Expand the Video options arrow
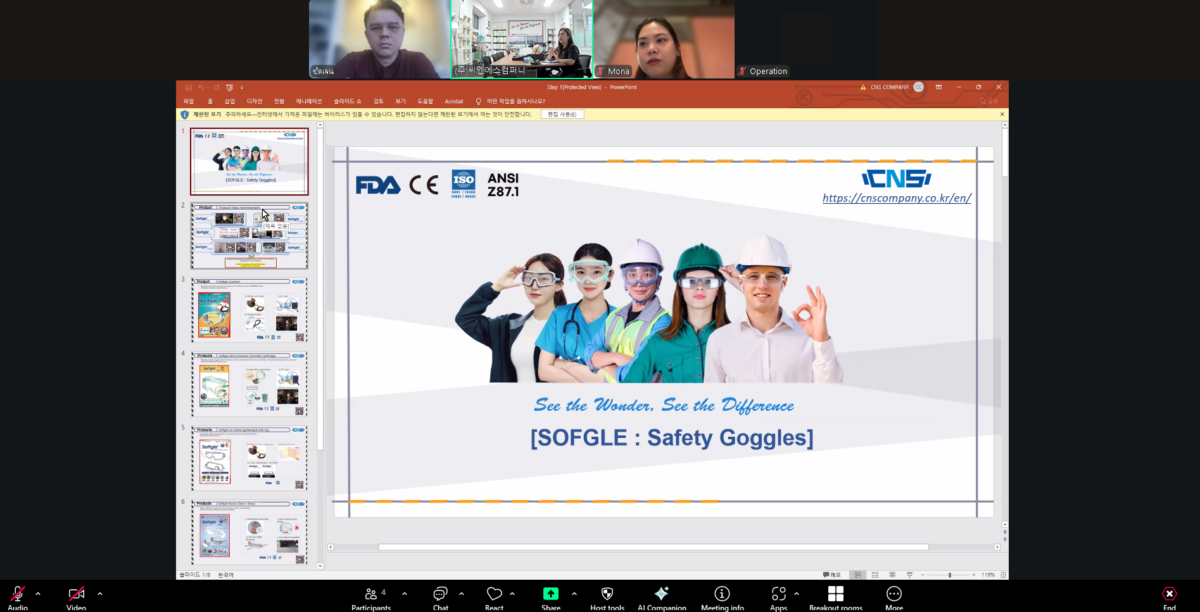 [x=99, y=593]
